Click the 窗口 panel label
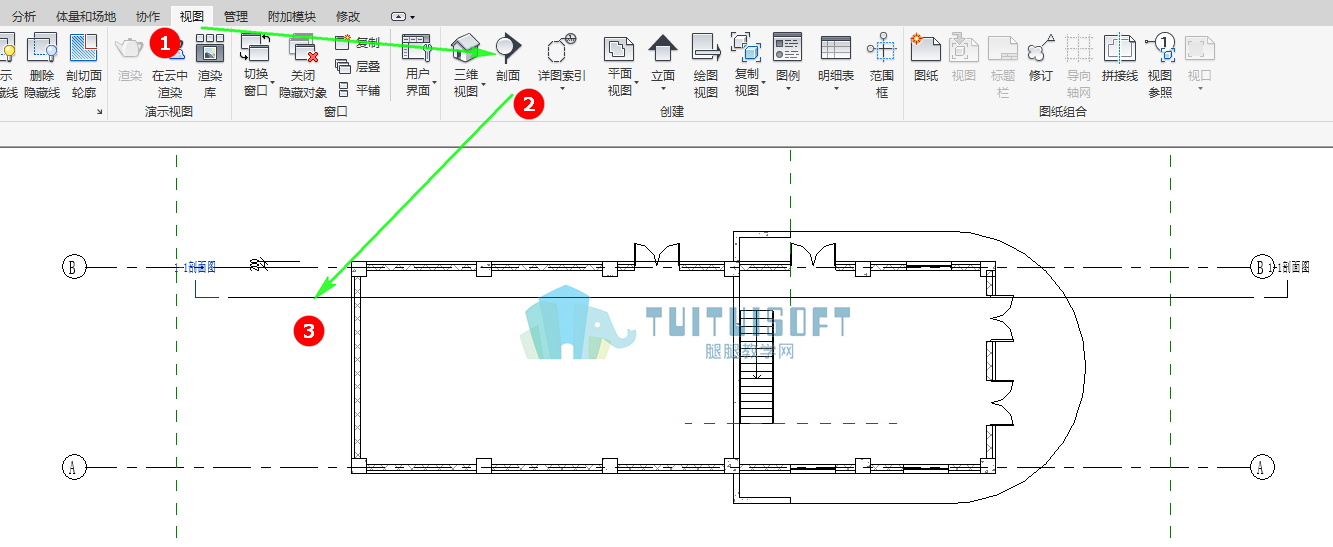The image size is (1333, 547). click(336, 112)
